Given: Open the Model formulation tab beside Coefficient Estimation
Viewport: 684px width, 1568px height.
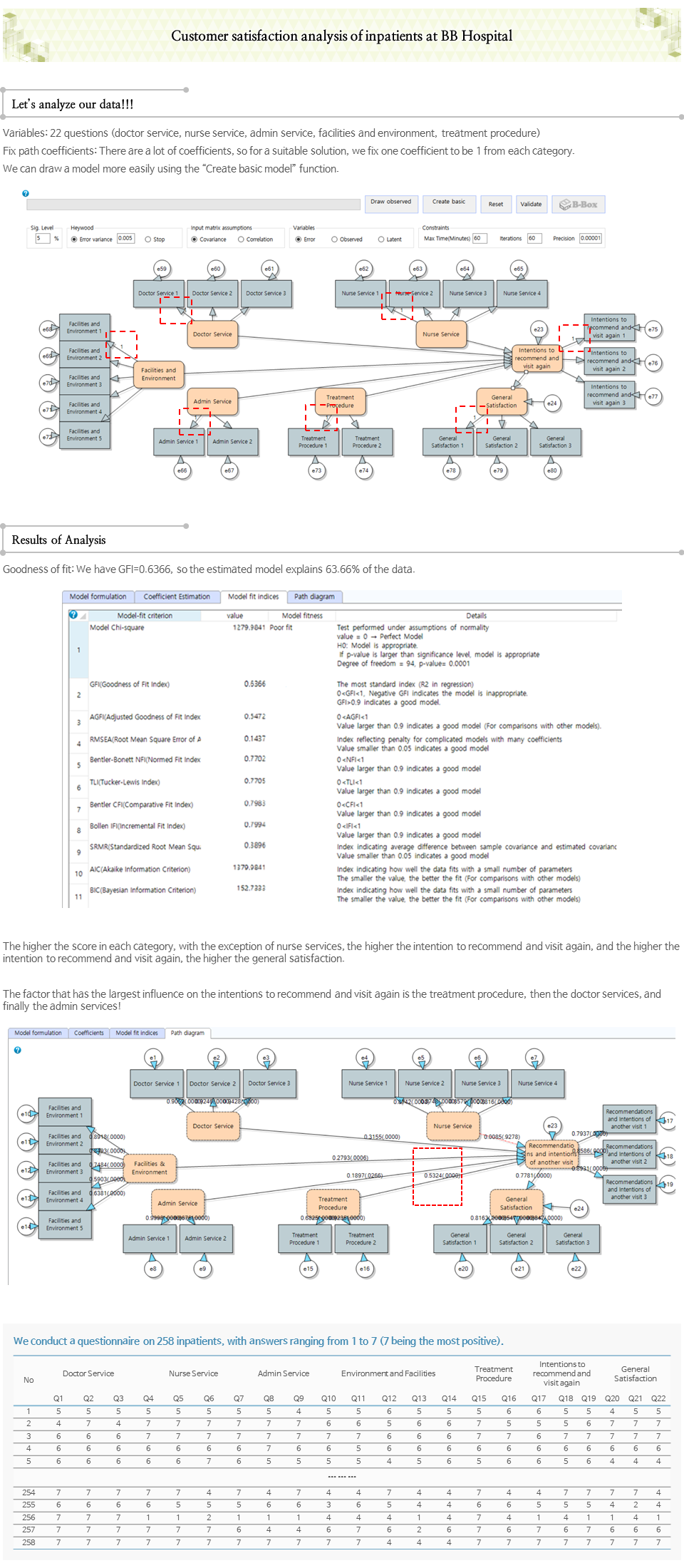Looking at the screenshot, I should [98, 597].
